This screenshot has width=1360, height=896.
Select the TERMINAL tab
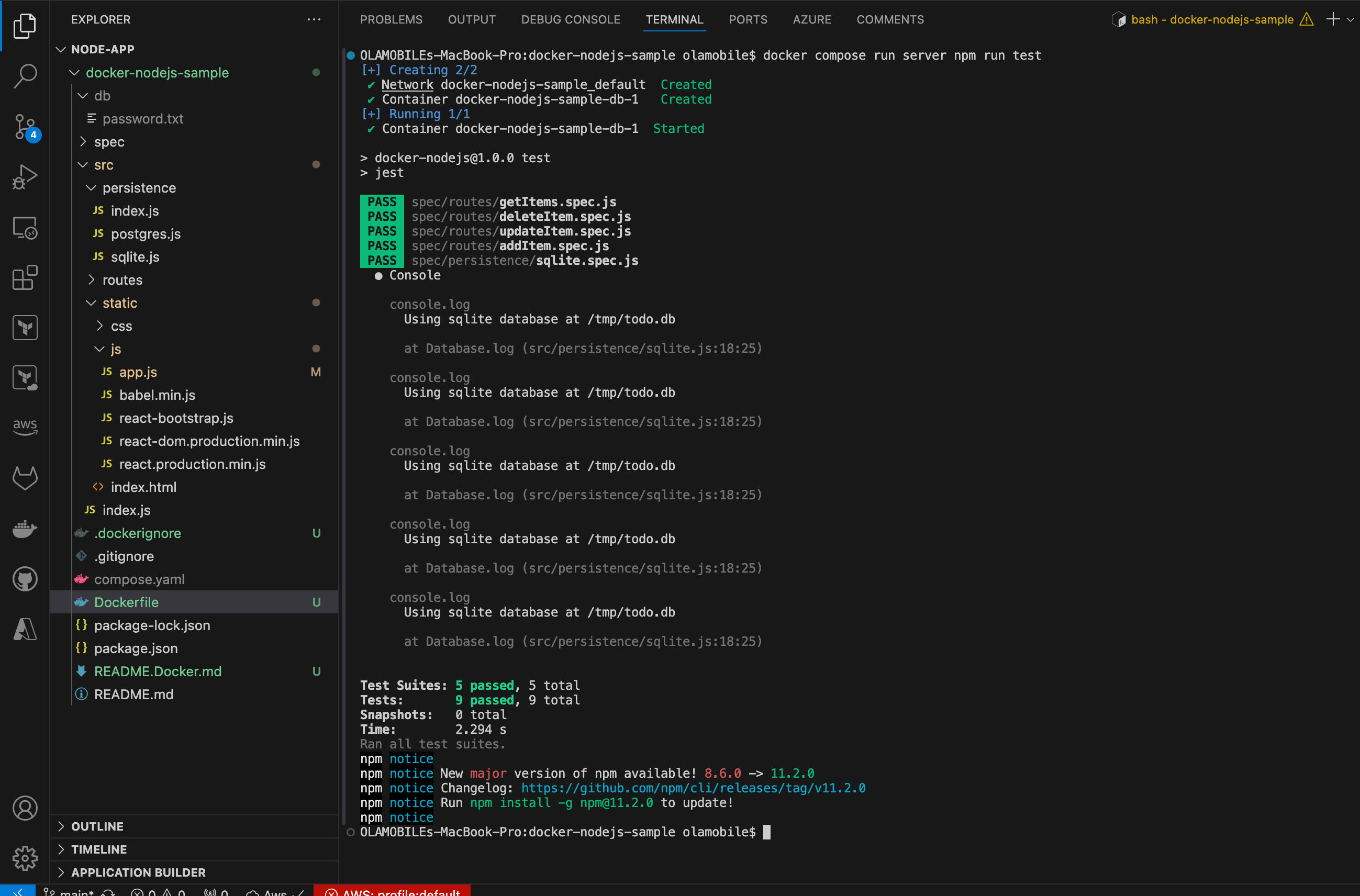click(674, 19)
